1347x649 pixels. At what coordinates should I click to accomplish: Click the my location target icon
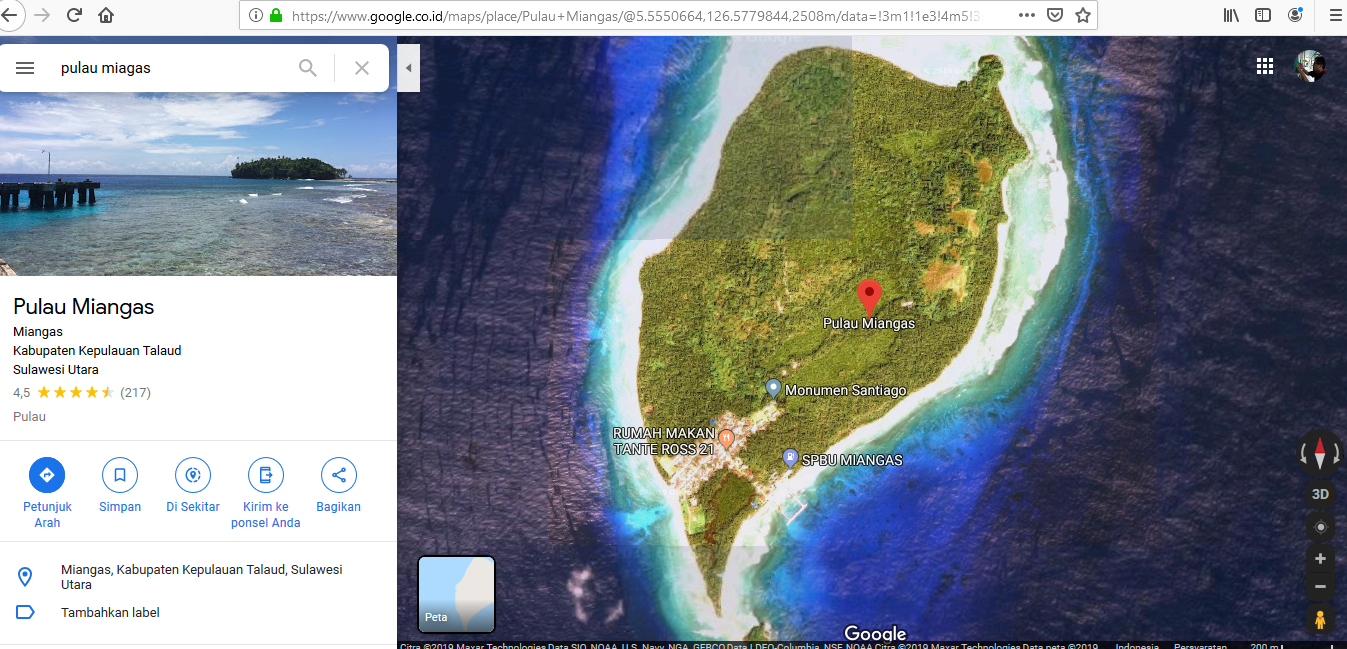point(1320,527)
